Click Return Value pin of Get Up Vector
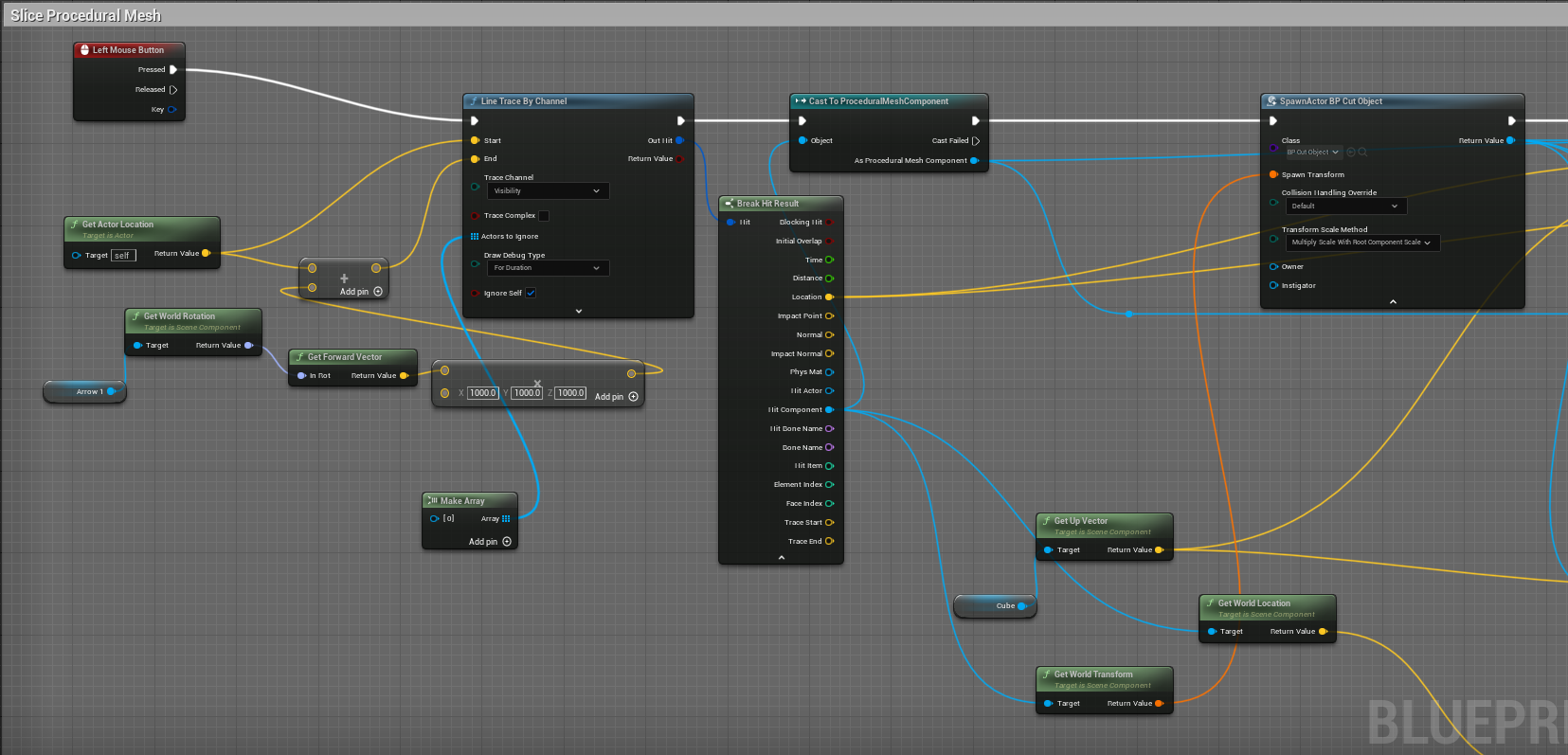The image size is (1568, 755). (1159, 549)
